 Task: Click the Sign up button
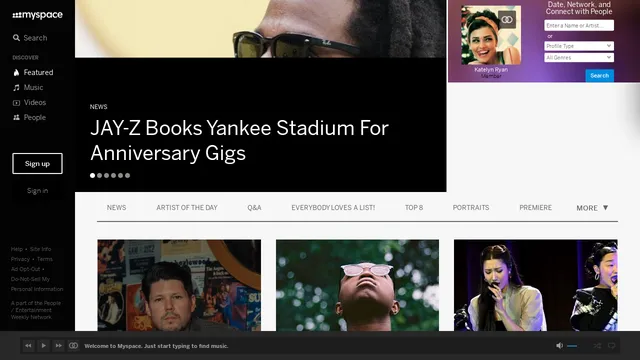point(37,164)
